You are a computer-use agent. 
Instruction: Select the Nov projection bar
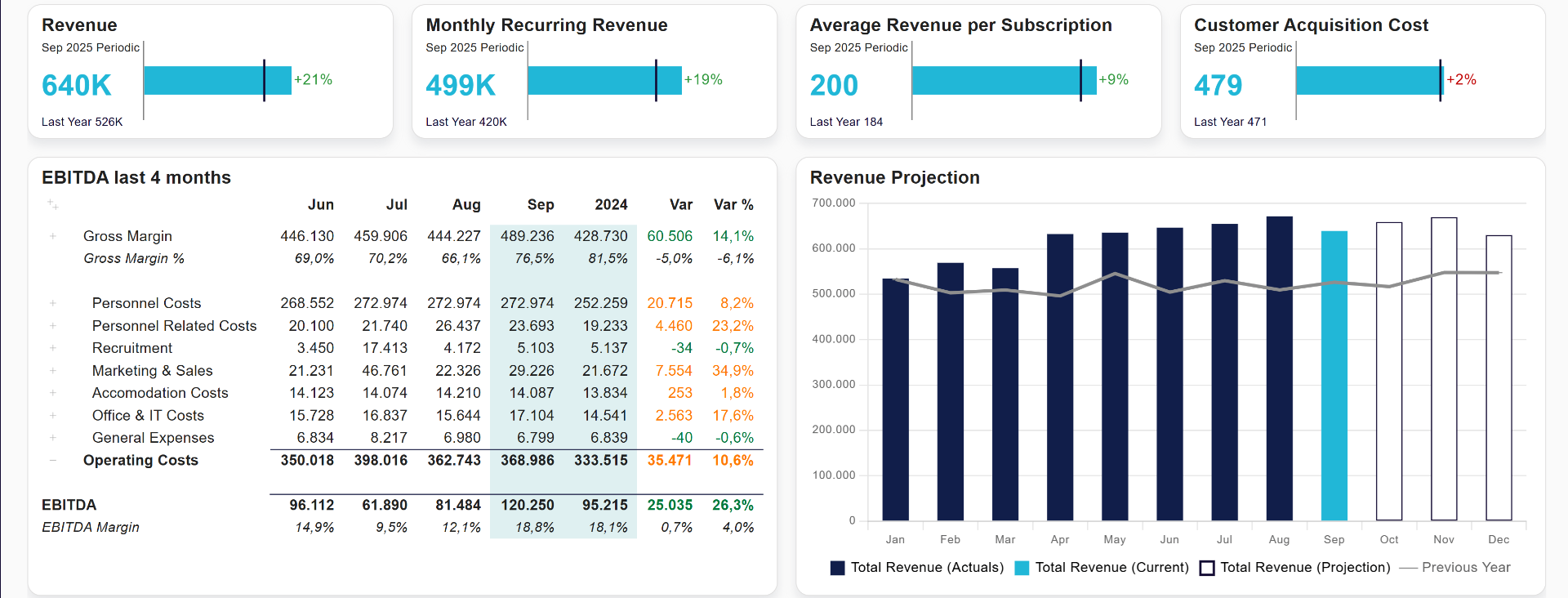(x=1444, y=369)
